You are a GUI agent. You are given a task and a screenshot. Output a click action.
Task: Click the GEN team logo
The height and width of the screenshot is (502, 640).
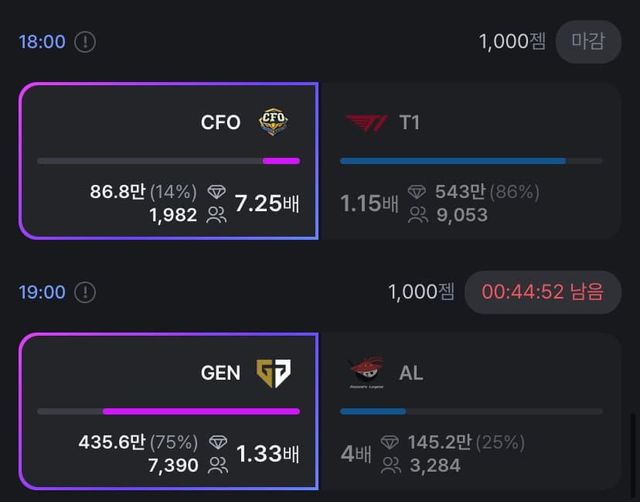pyautogui.click(x=273, y=373)
